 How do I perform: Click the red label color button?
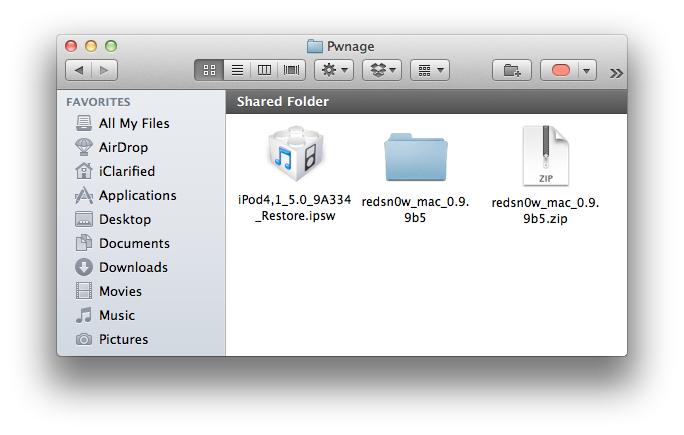[562, 71]
